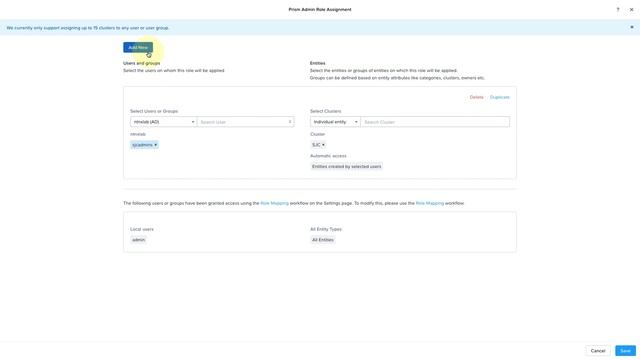Open the first Role Mapping link
The width and height of the screenshot is (640, 360).
pyautogui.click(x=274, y=203)
